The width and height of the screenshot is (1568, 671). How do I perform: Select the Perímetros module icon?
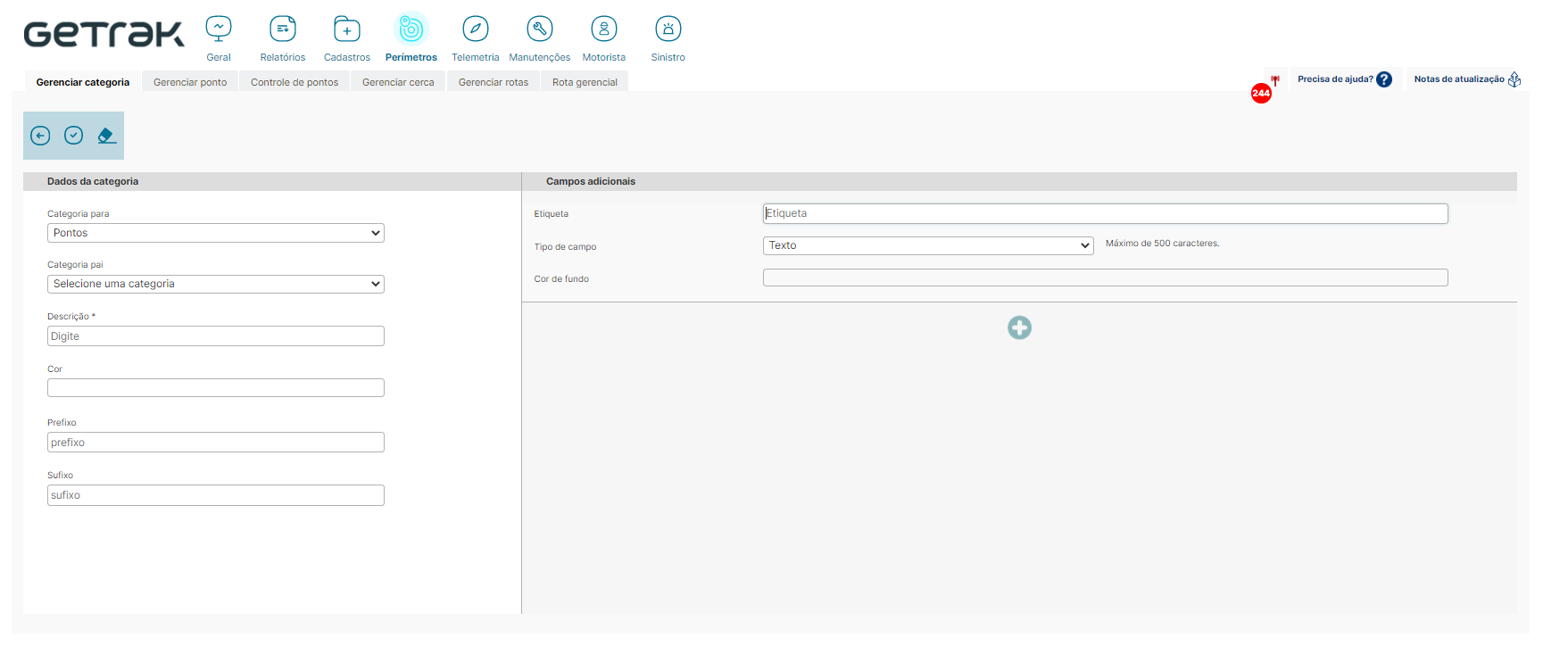click(411, 29)
